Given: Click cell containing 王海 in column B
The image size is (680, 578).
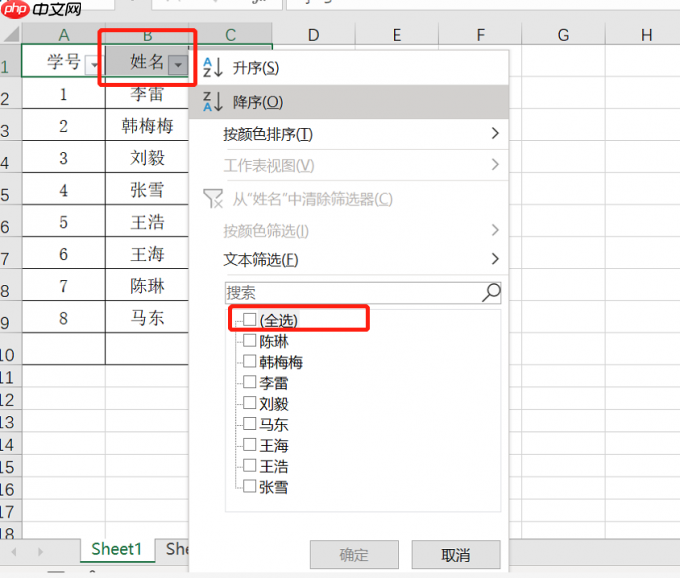Looking at the screenshot, I should (147, 253).
